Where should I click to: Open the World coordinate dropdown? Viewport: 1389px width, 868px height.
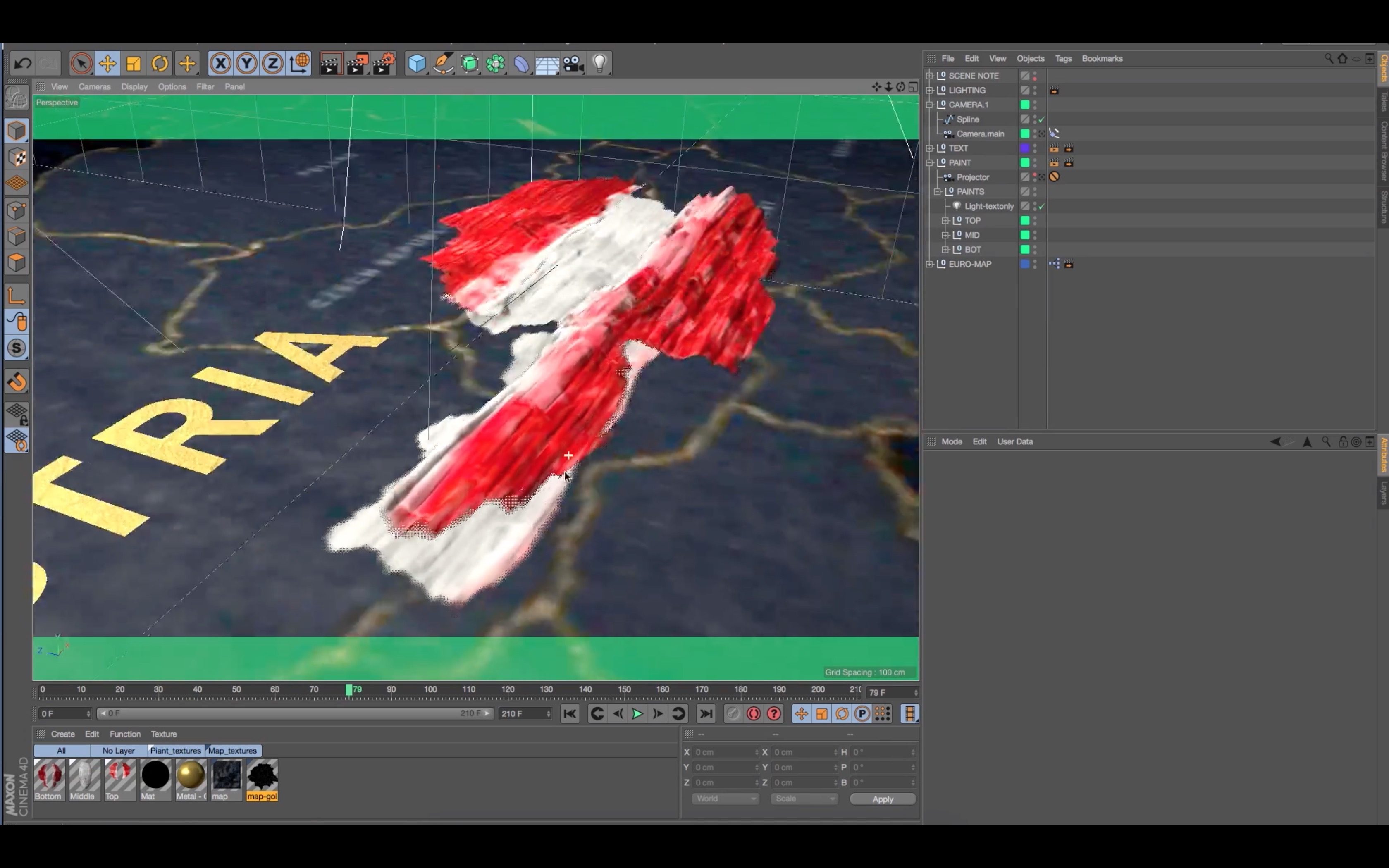click(x=726, y=799)
